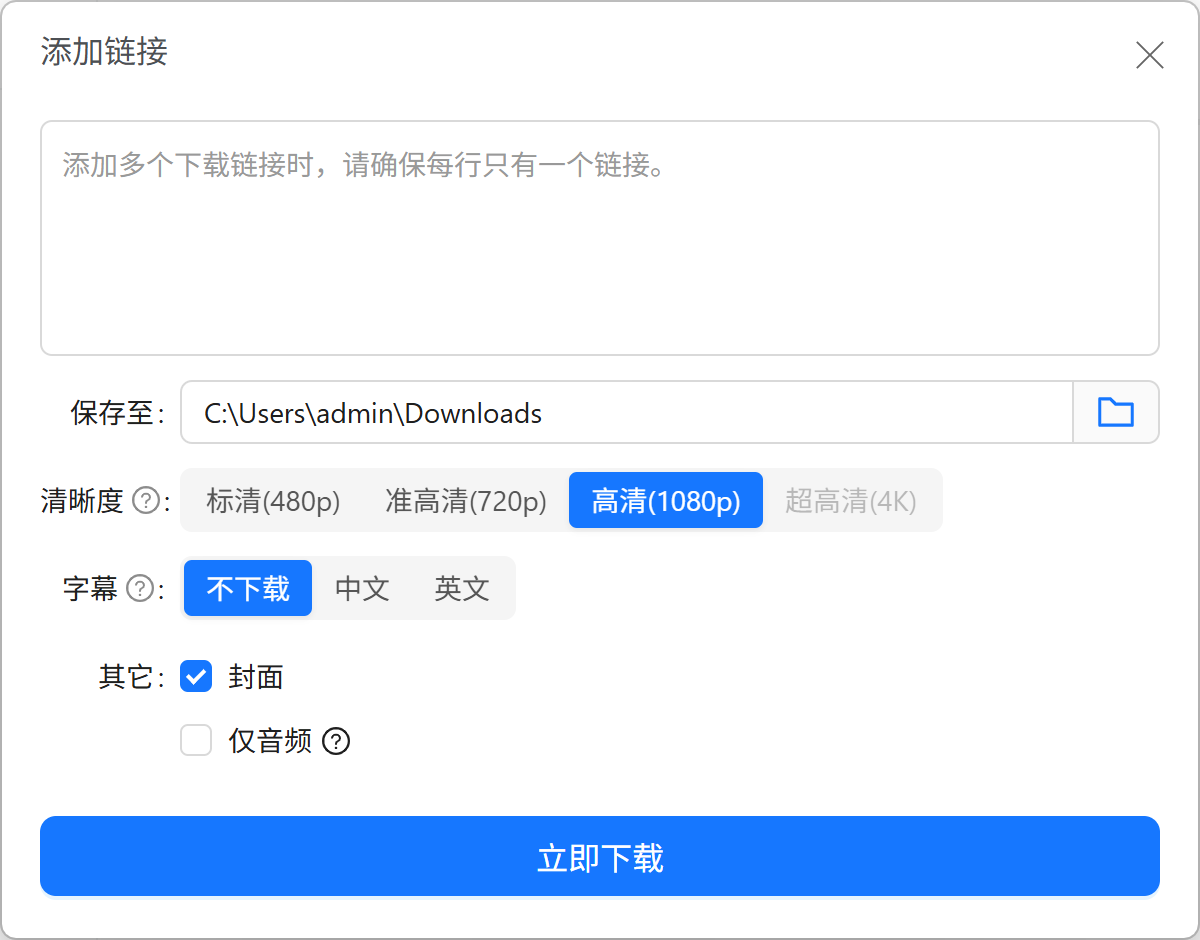
Task: Select the 标清(480p) quality option
Action: 272,500
